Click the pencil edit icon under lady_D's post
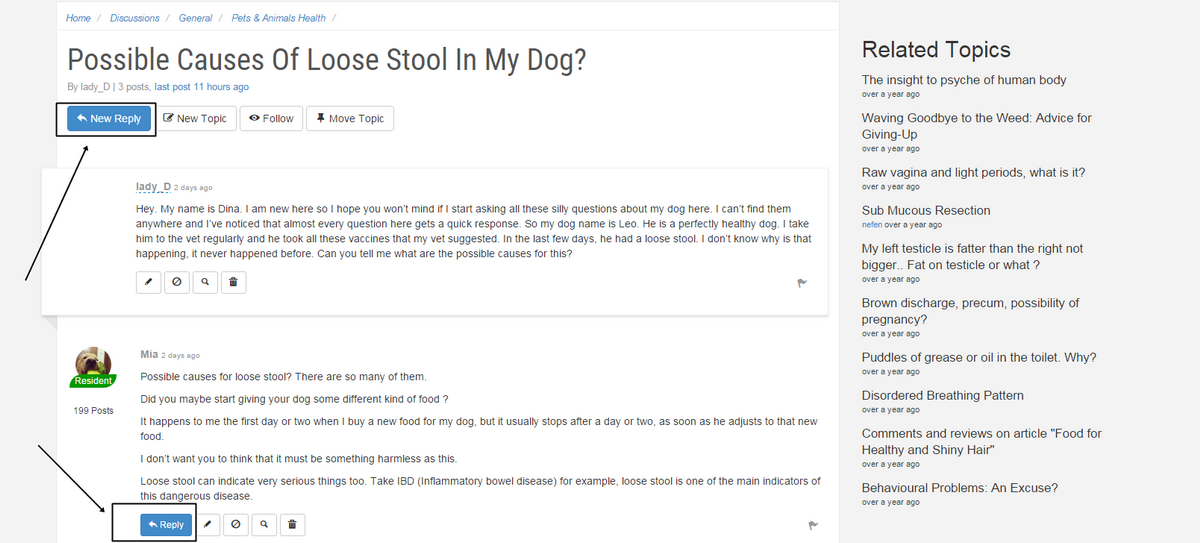This screenshot has height=543, width=1200. point(148,283)
